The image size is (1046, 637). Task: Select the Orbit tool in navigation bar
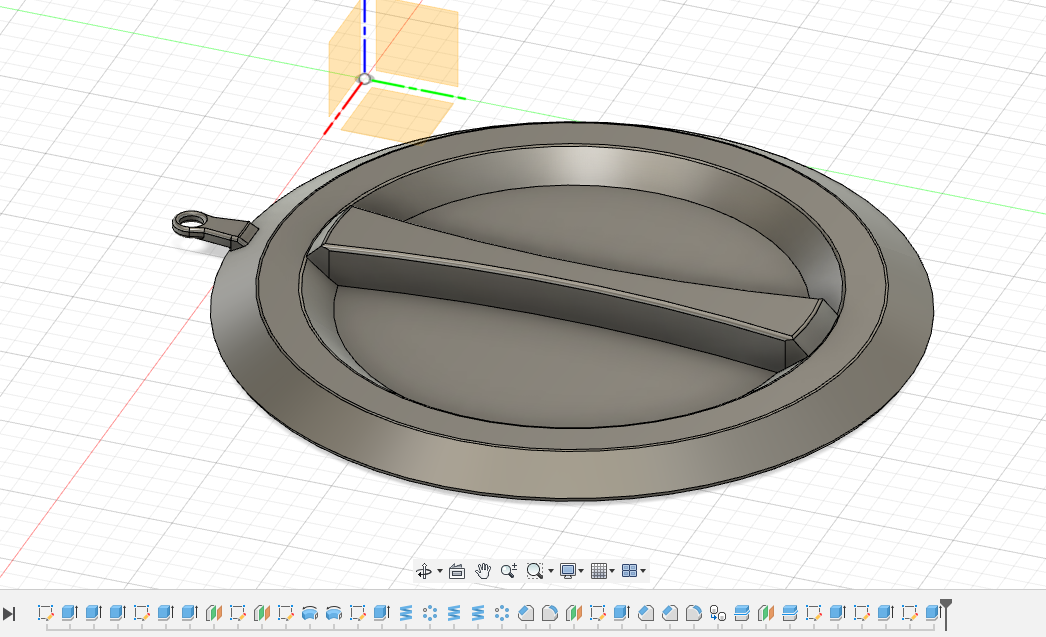pyautogui.click(x=424, y=571)
